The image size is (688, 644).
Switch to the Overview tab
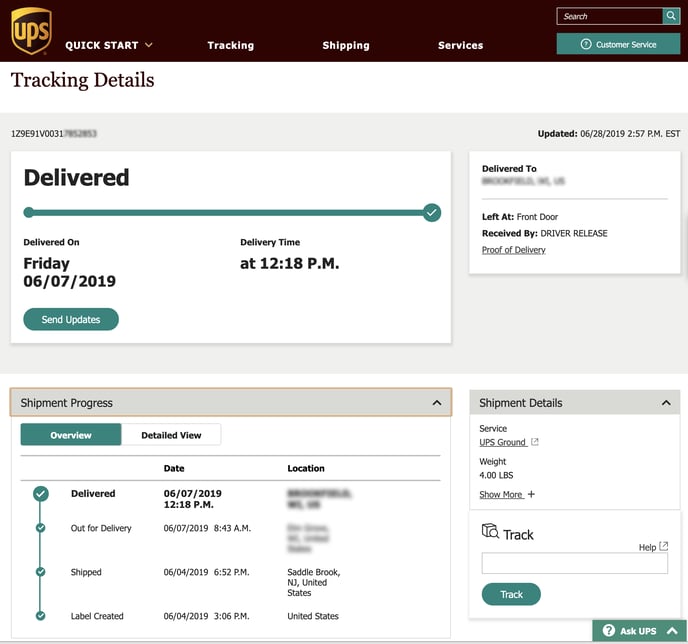71,435
